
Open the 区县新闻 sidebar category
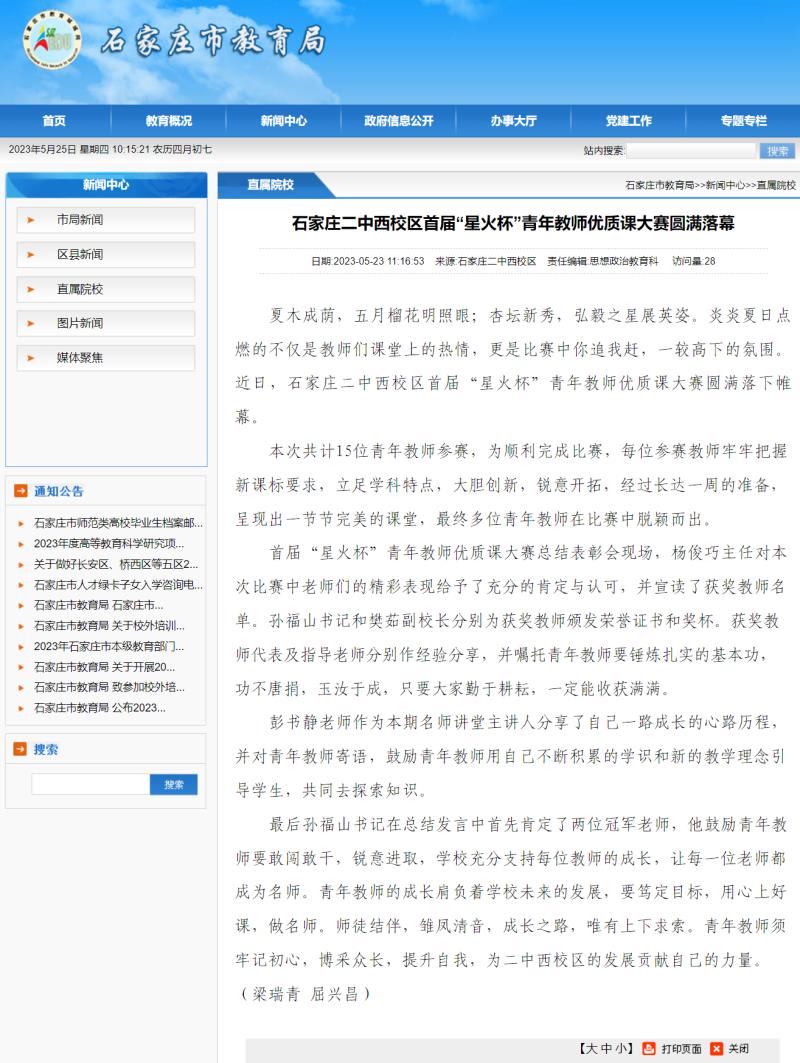(80, 254)
